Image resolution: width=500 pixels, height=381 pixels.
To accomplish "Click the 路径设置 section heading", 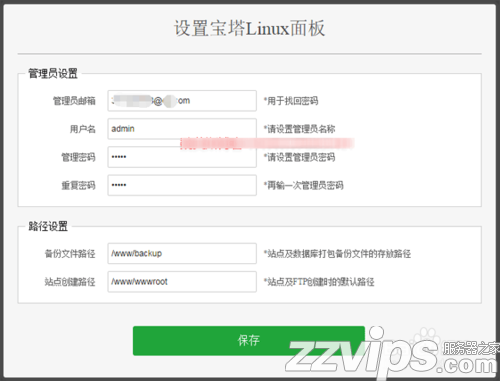I will tap(48, 226).
